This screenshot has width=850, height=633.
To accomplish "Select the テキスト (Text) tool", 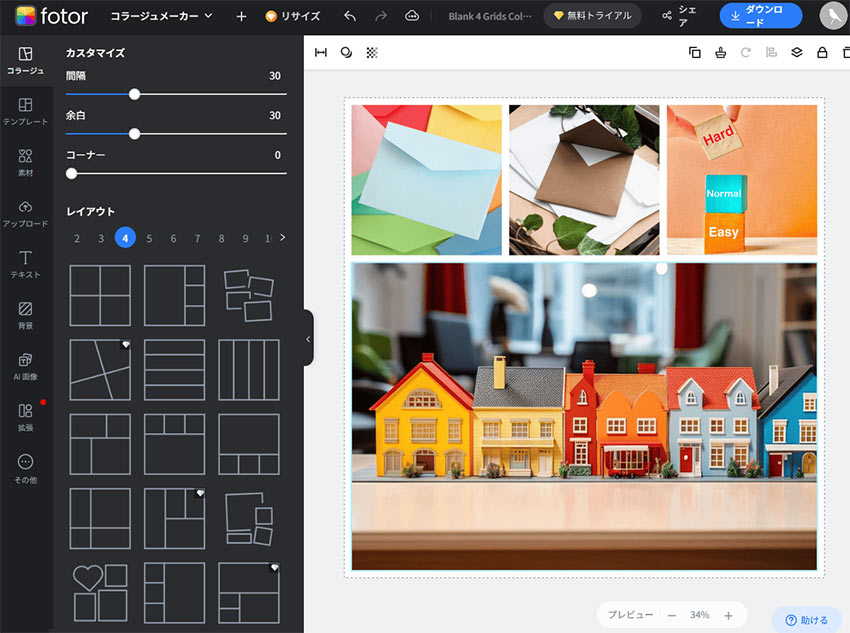I will pos(25,263).
